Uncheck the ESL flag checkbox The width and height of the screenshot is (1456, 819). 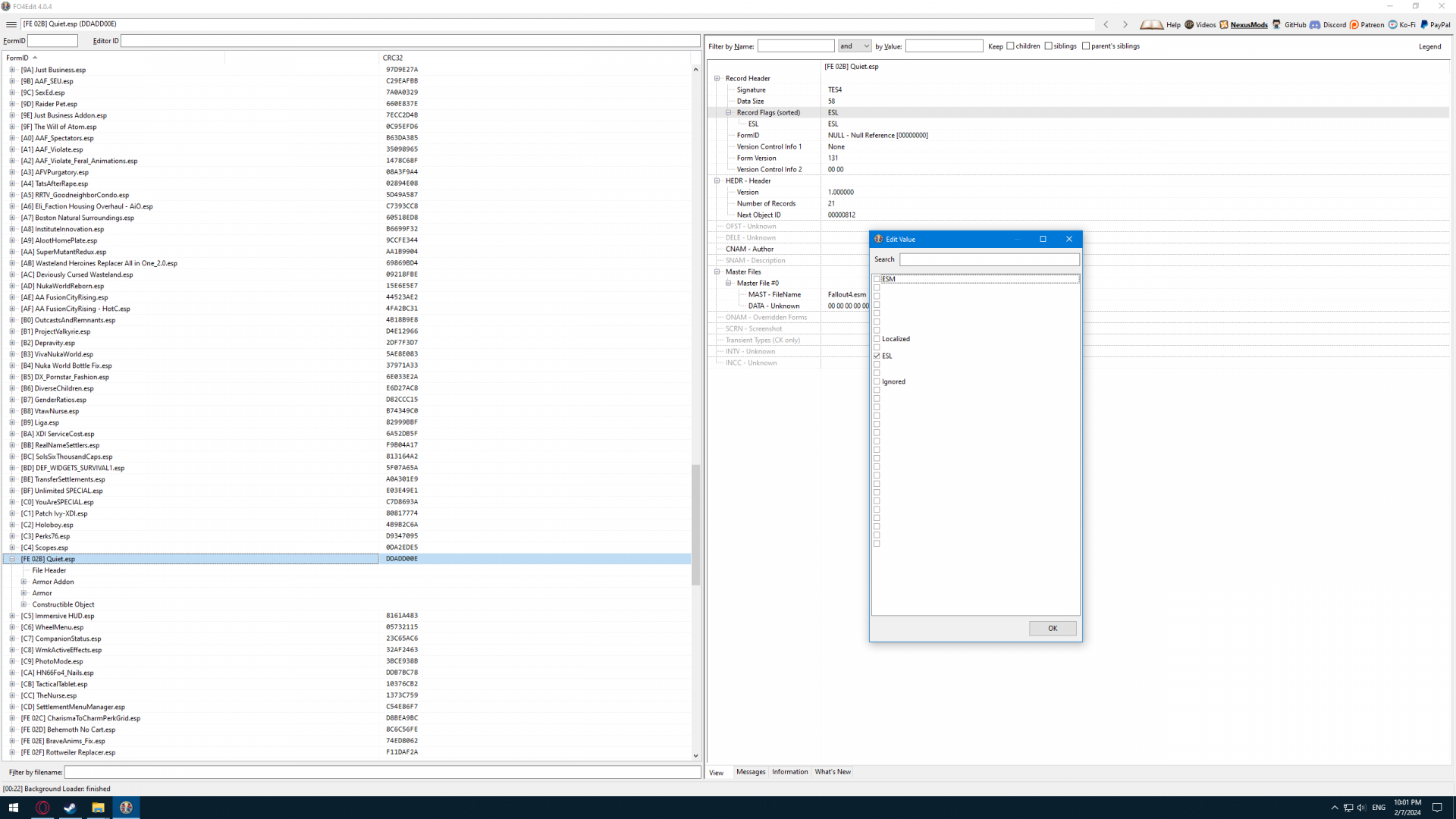pos(877,356)
